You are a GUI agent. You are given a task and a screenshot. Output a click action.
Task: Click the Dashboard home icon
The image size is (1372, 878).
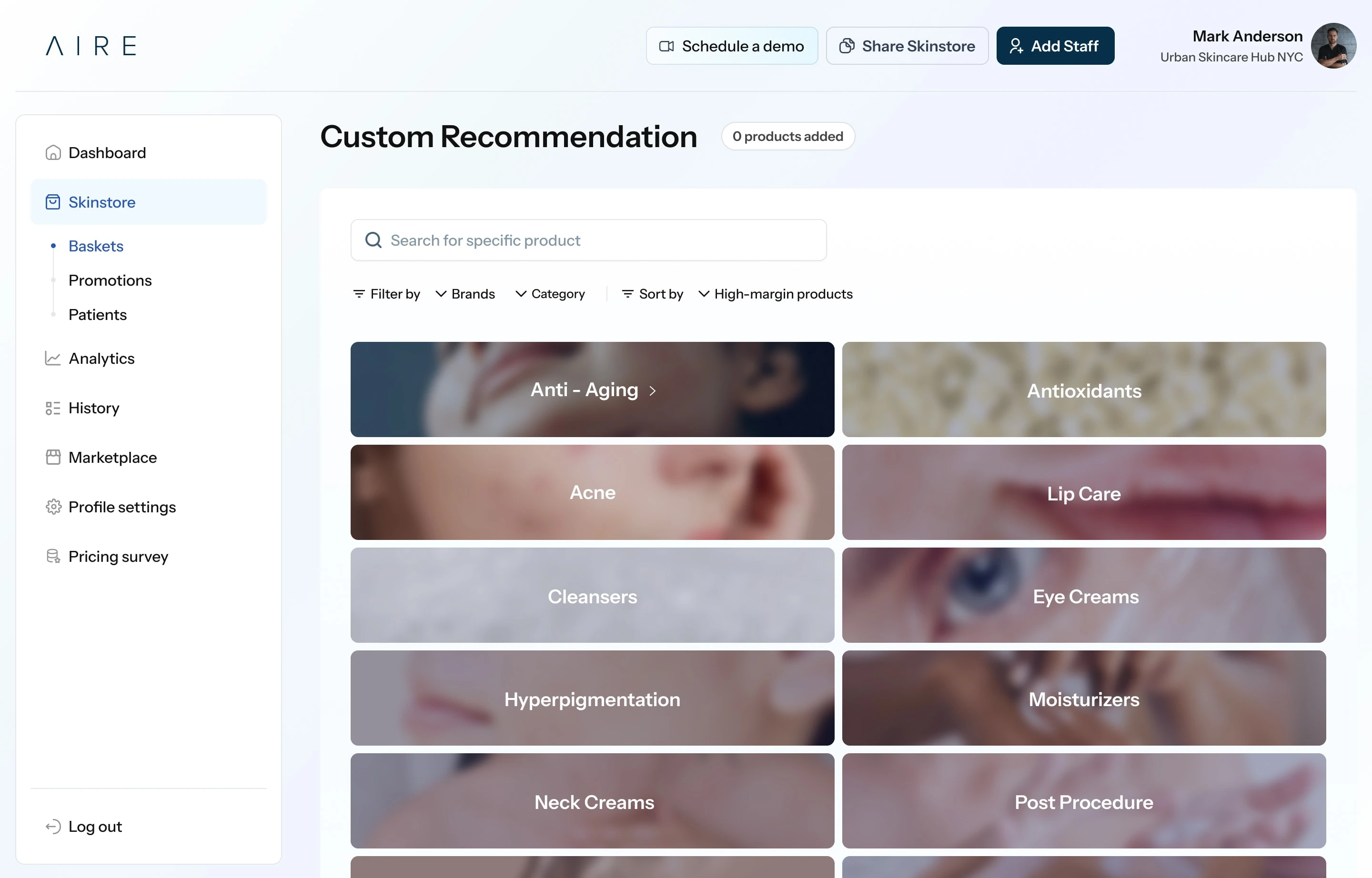click(x=53, y=152)
